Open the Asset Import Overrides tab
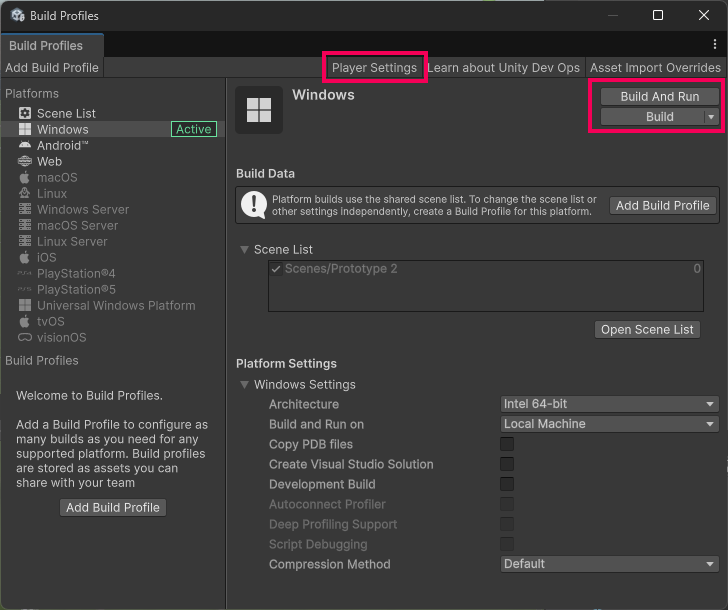This screenshot has width=728, height=610. tap(655, 68)
